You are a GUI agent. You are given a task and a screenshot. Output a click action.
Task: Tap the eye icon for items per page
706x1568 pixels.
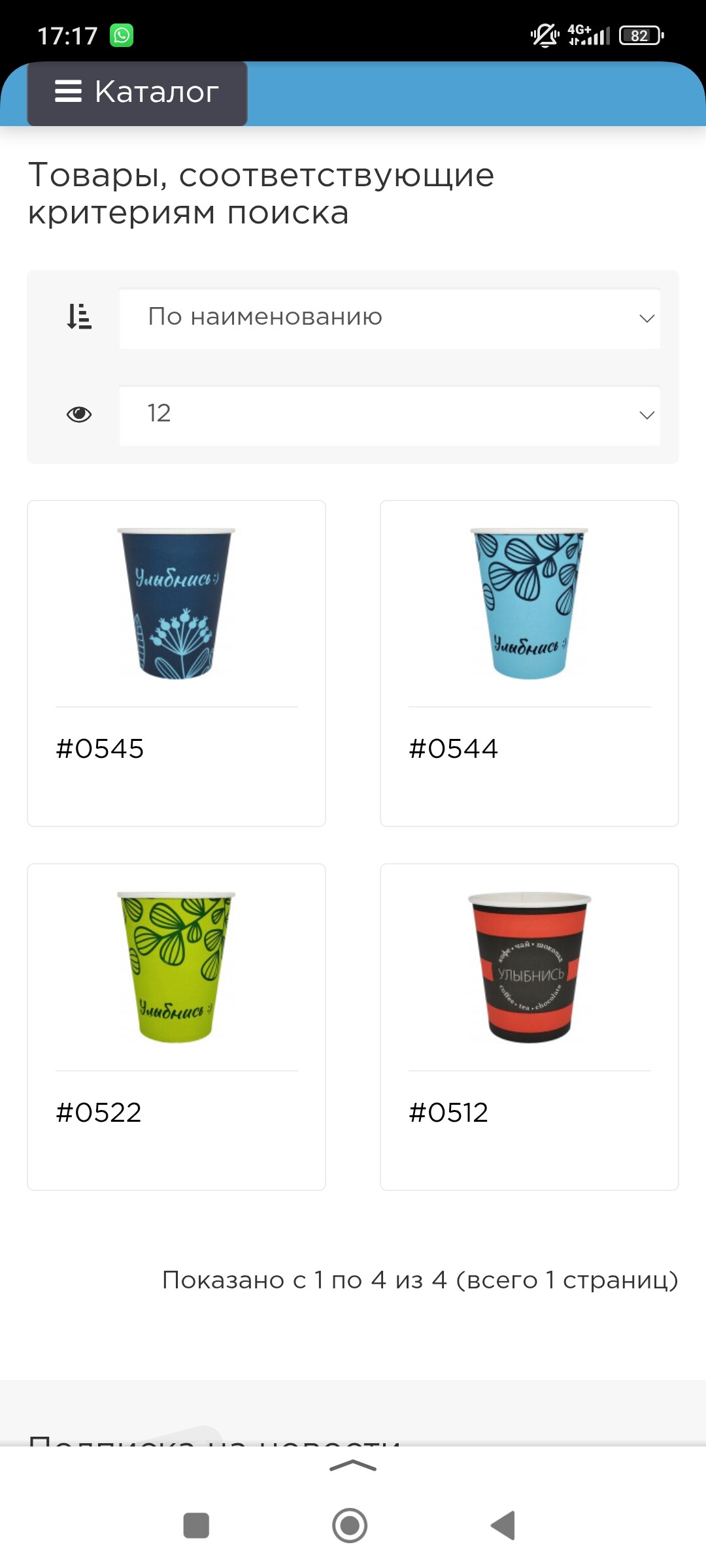(79, 414)
